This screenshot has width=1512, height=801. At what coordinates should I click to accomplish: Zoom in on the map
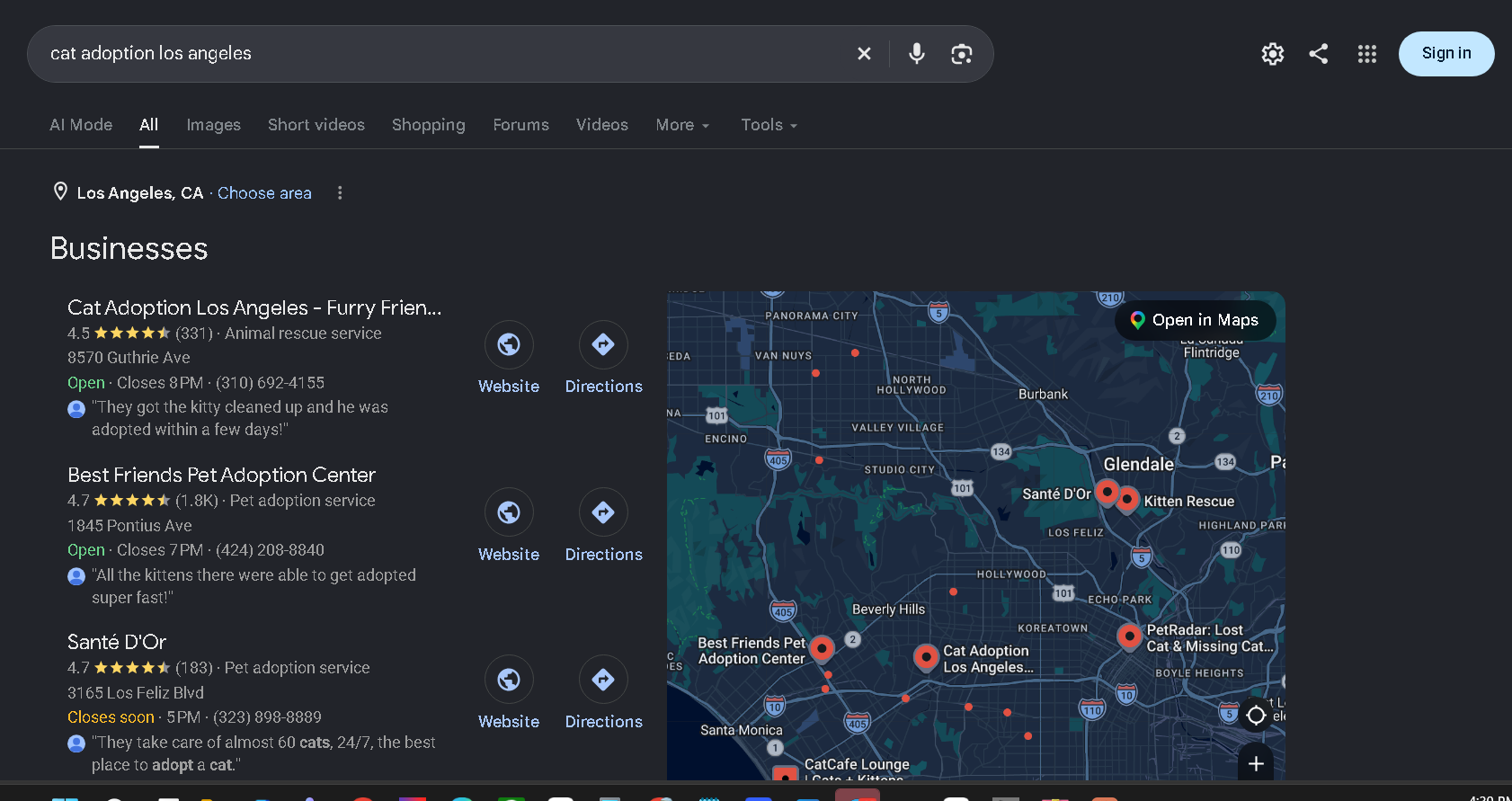pos(1256,764)
